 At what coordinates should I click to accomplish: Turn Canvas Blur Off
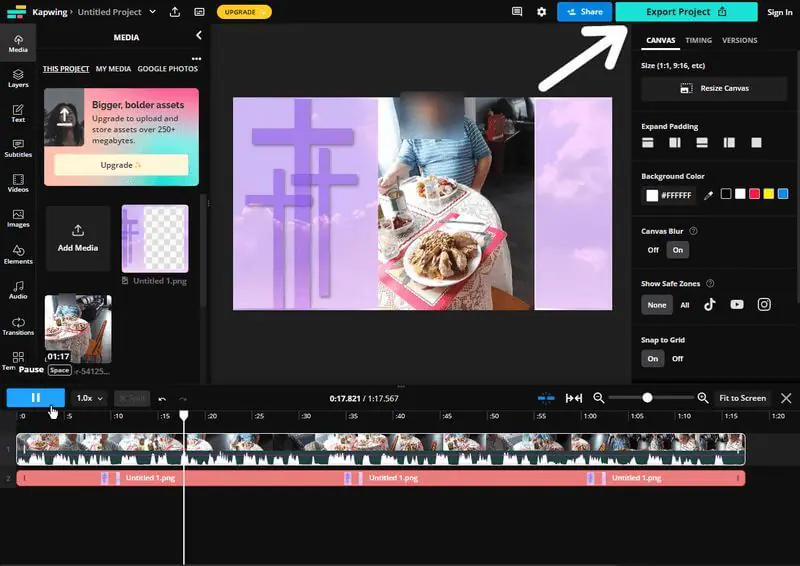point(653,250)
